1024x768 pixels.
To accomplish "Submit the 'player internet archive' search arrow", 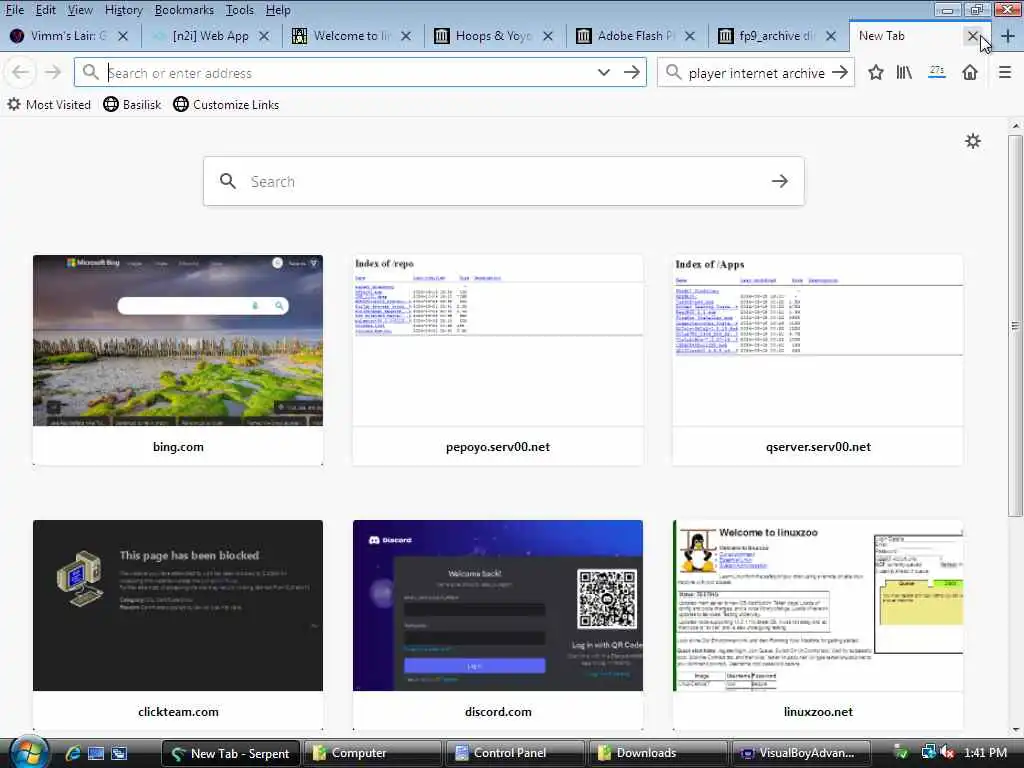I will (x=840, y=72).
